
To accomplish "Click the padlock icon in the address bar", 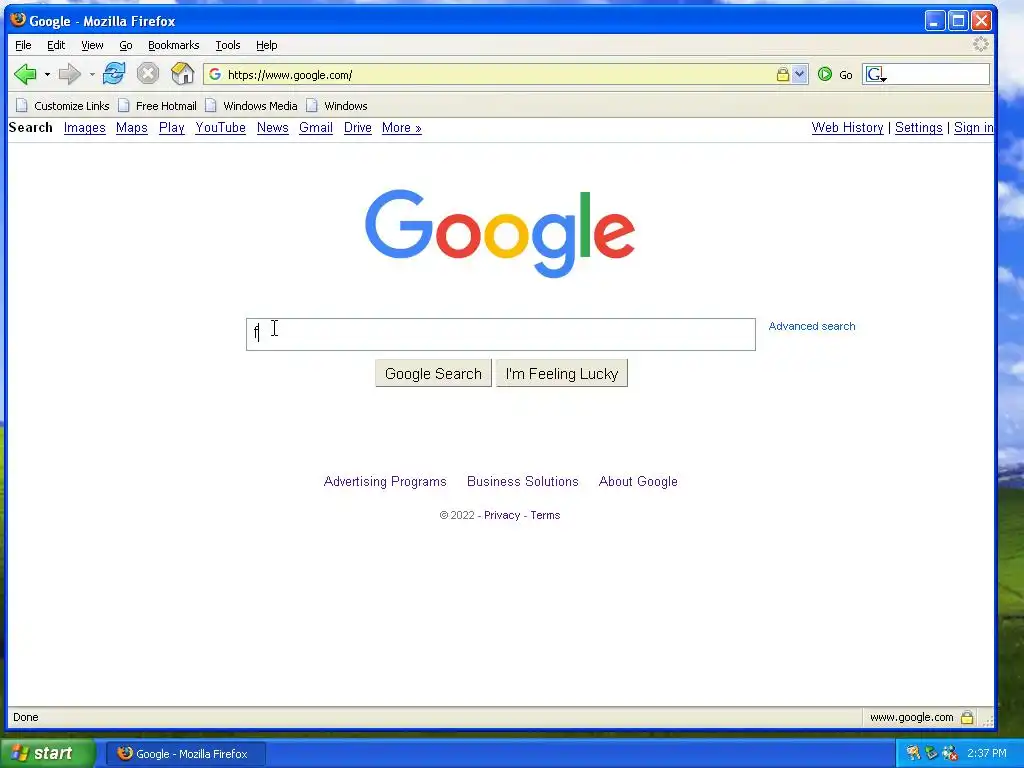I will [782, 74].
